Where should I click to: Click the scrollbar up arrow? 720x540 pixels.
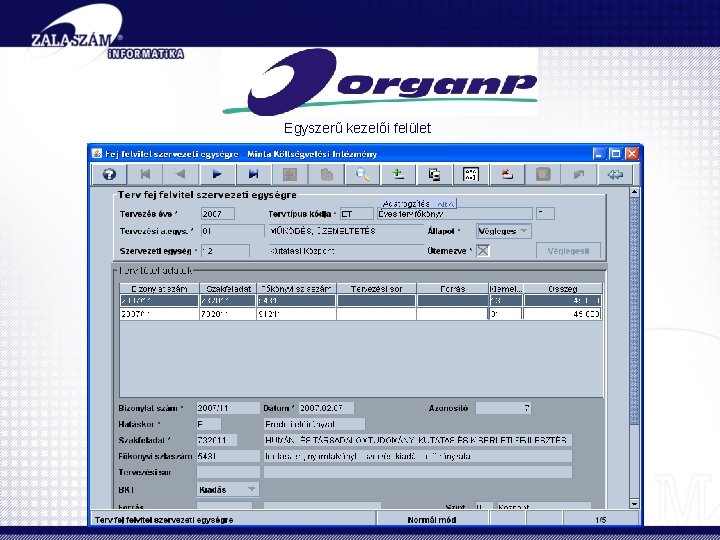634,192
